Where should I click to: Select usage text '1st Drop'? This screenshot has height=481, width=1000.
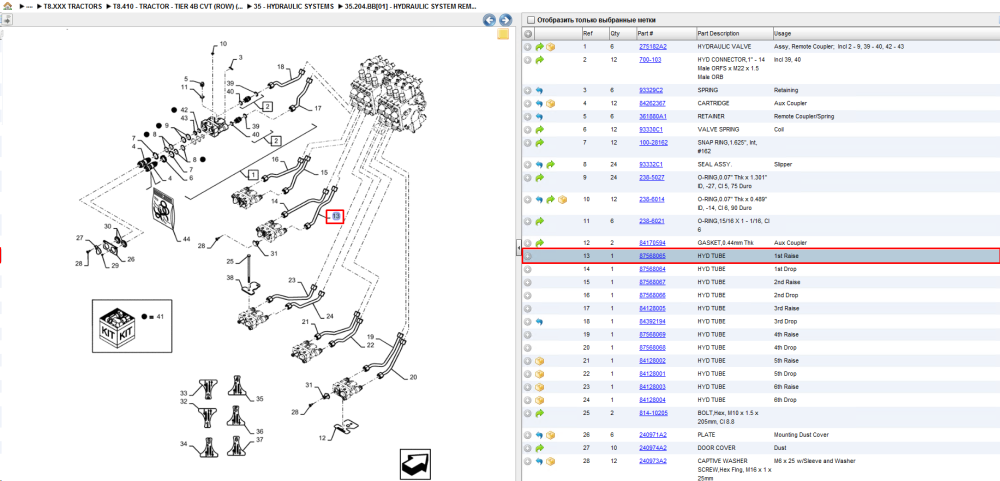coord(785,269)
